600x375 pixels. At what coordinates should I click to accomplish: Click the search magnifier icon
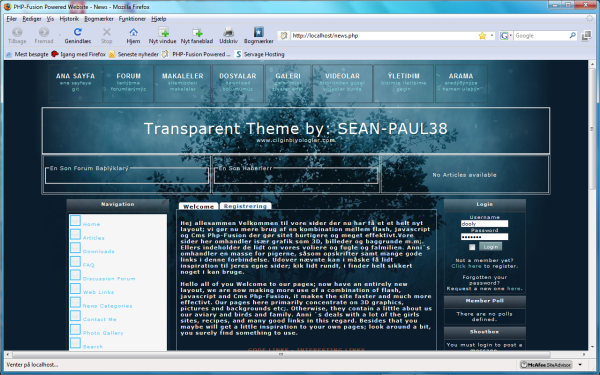click(x=572, y=36)
